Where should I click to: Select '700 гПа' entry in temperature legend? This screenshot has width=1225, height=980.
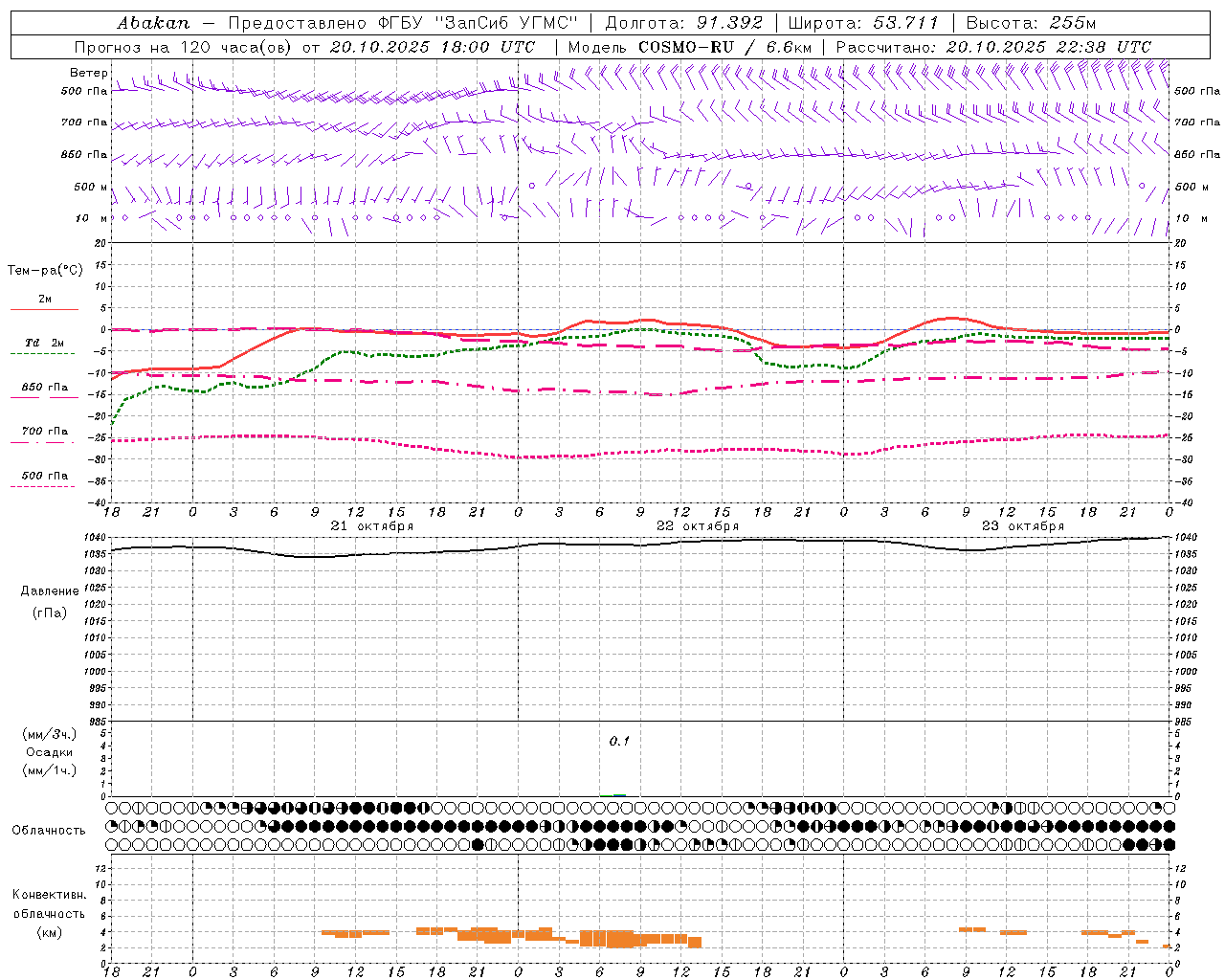pos(44,431)
